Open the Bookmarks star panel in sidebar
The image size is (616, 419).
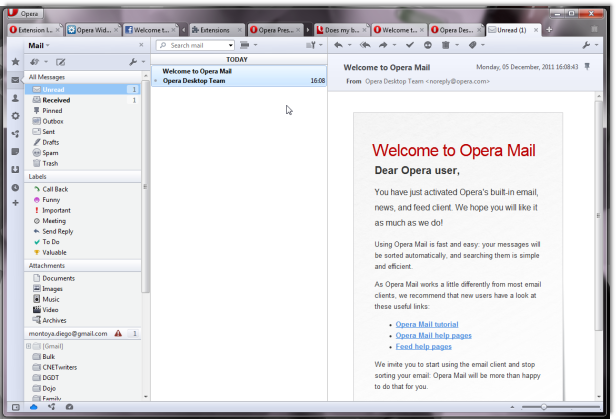click(x=15, y=62)
